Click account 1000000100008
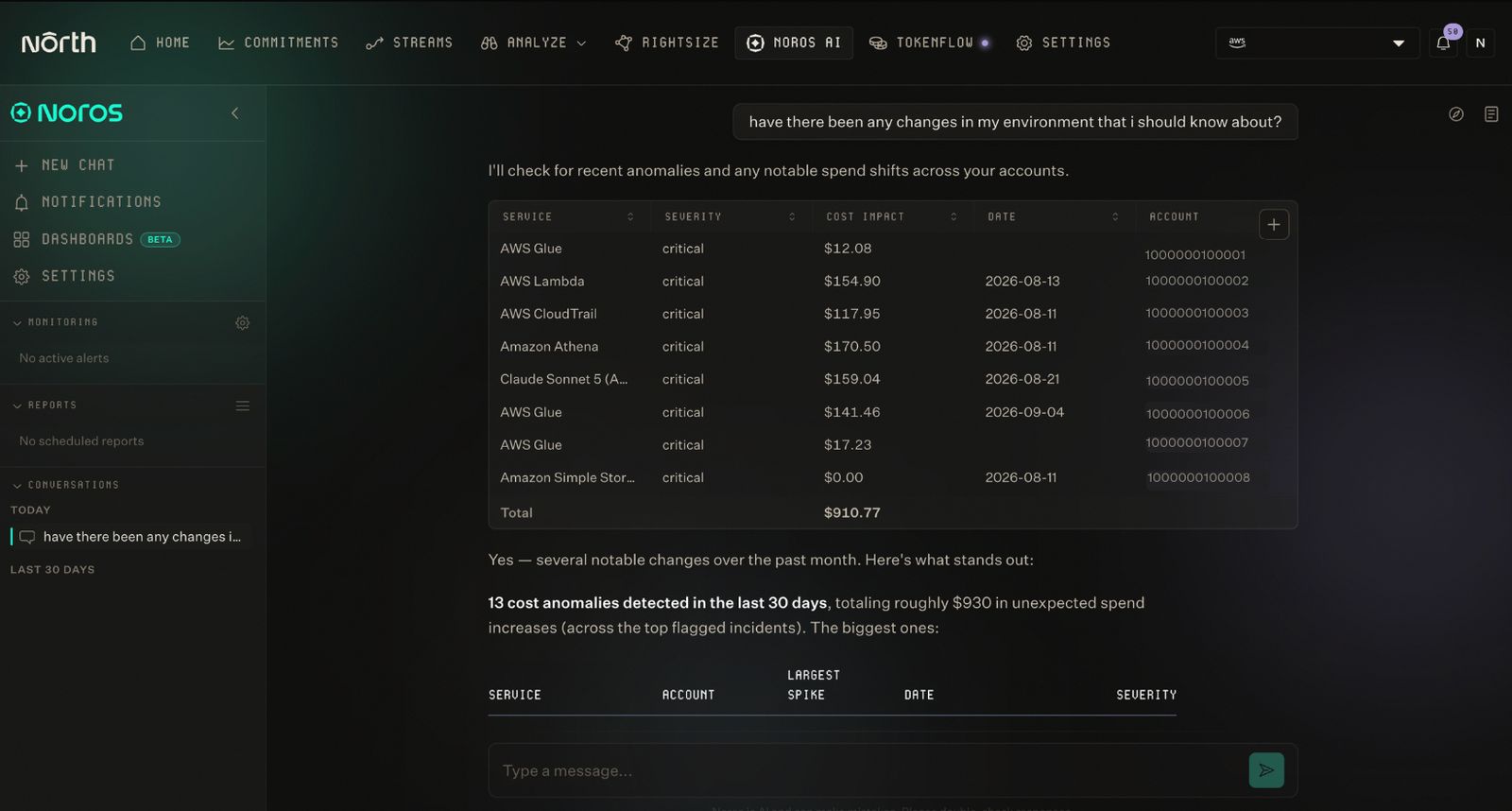The image size is (1512, 811). 1197,478
